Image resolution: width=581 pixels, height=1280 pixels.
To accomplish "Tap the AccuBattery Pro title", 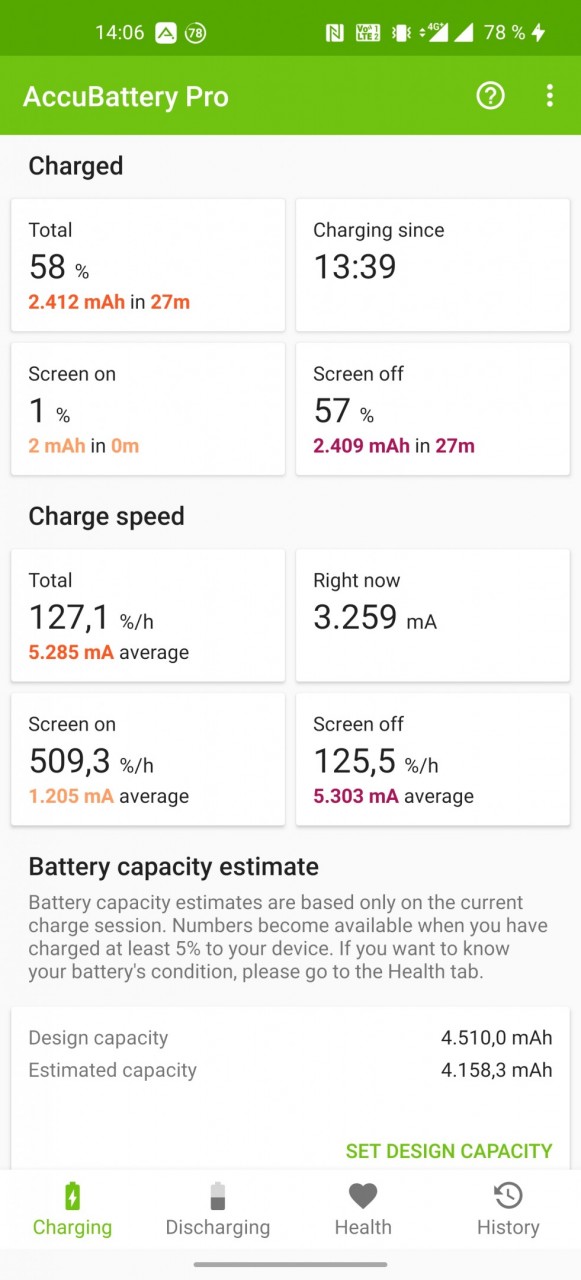I will pos(126,96).
